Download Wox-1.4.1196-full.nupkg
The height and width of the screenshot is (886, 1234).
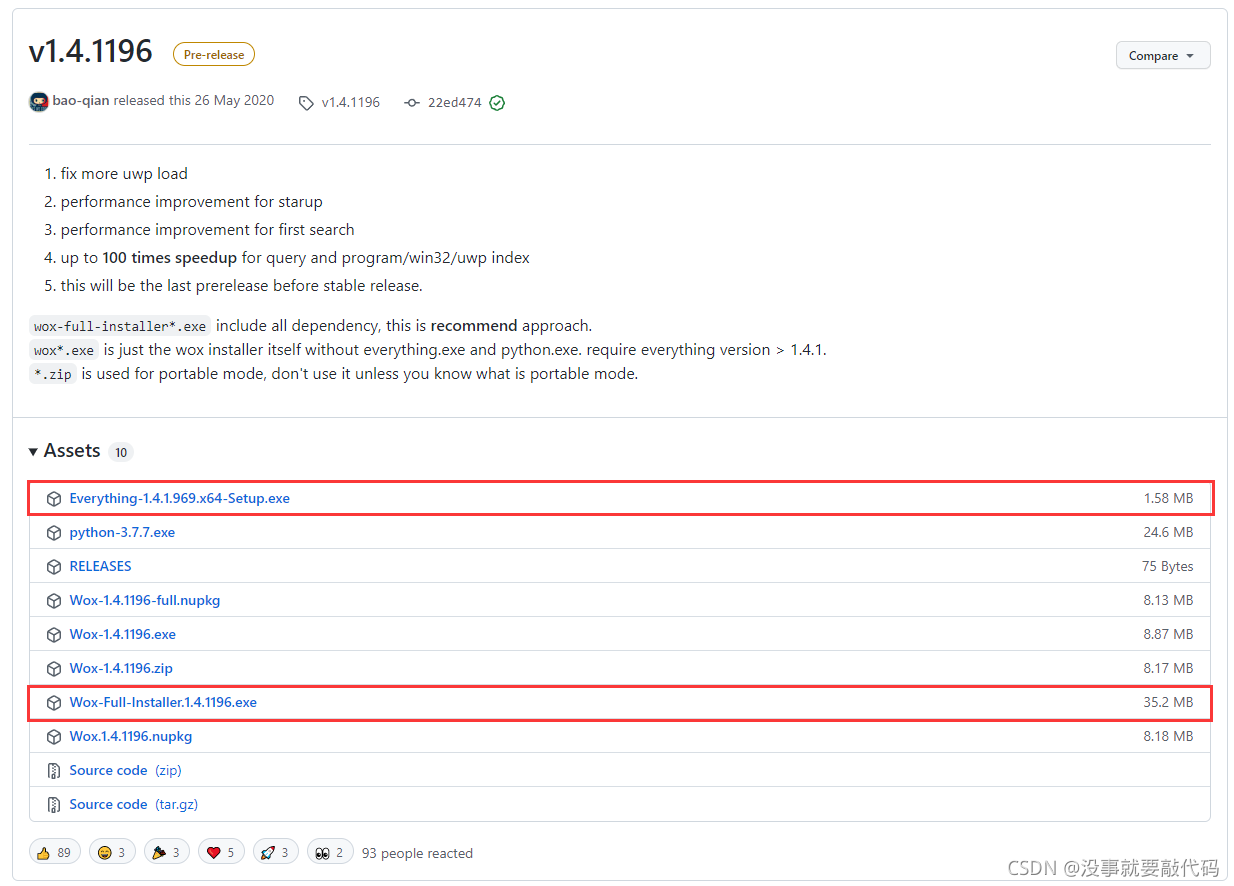(144, 600)
